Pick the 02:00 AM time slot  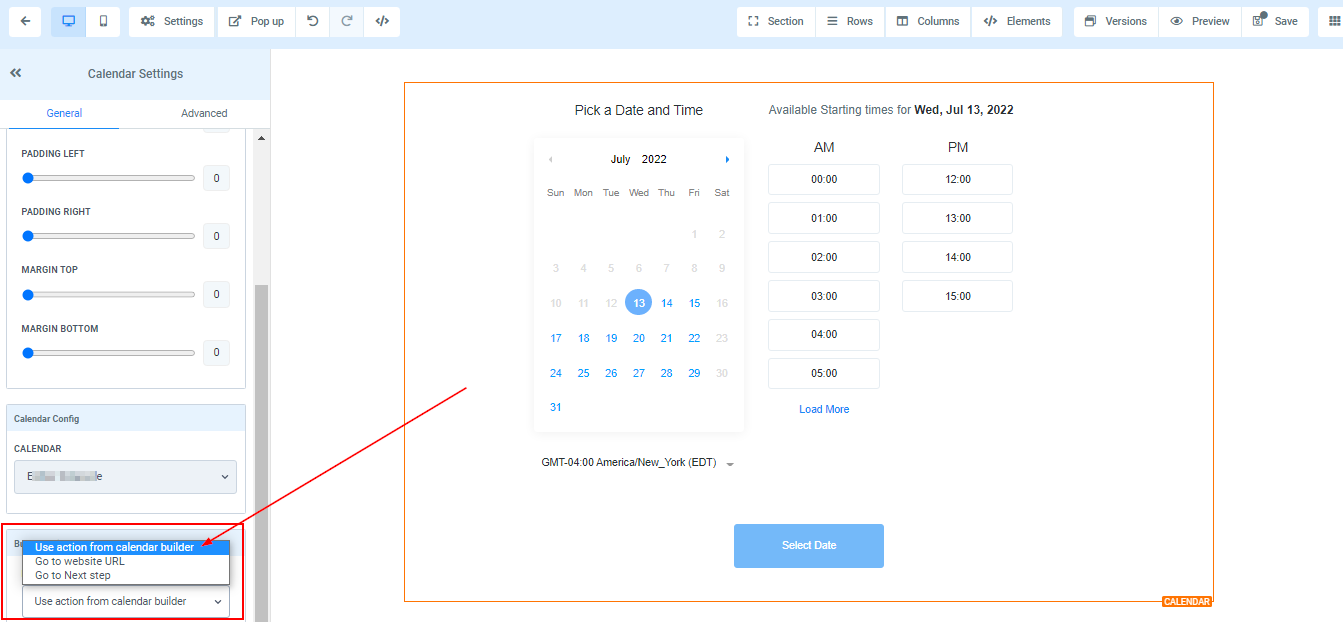tap(824, 257)
